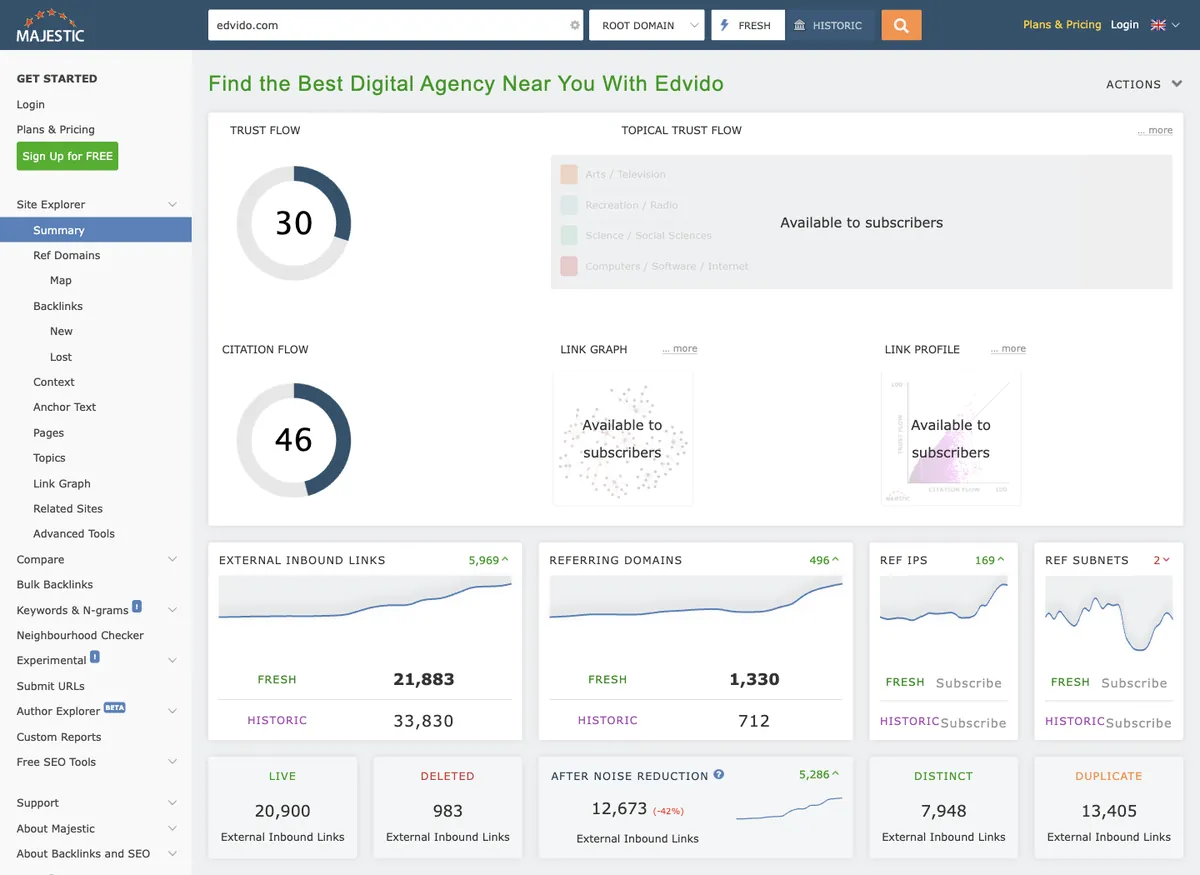Screen dimensions: 1200x875
Task: Click more link beside Link Profile
Action: tap(1008, 349)
